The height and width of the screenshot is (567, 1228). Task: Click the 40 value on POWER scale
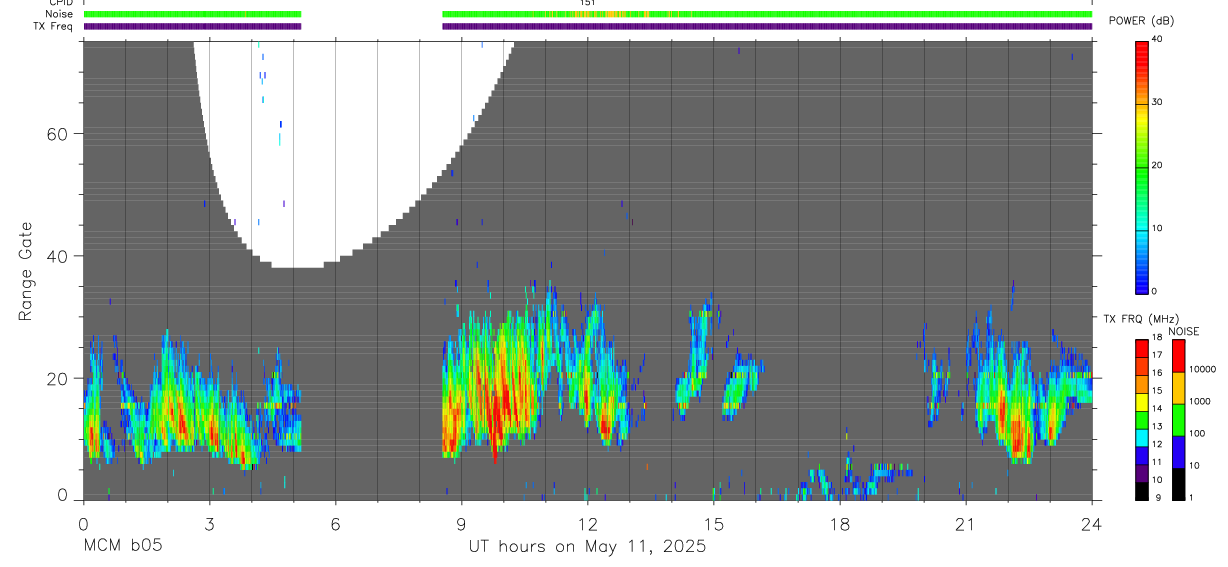pyautogui.click(x=1157, y=39)
